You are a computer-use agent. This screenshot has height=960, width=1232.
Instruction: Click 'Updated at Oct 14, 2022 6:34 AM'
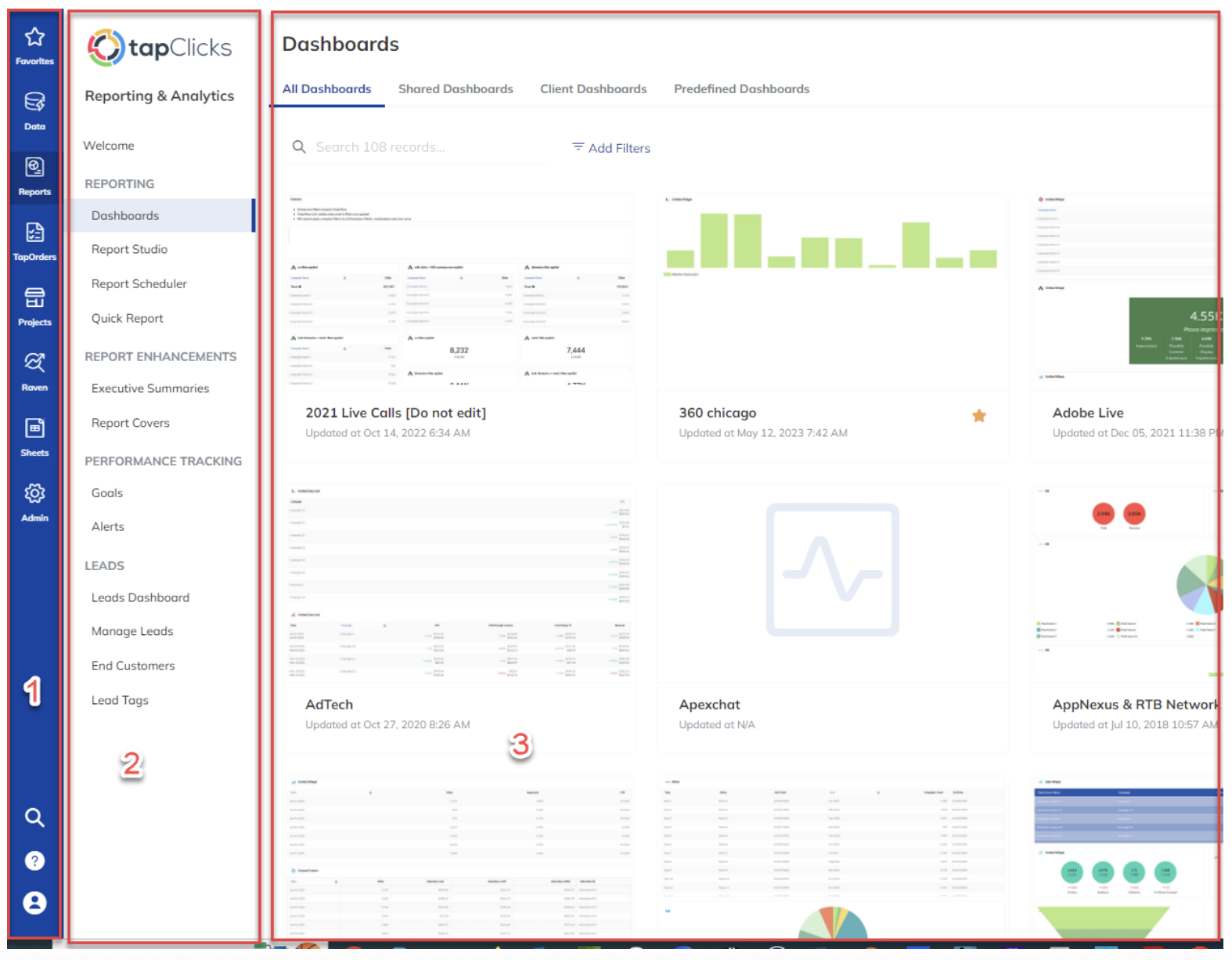(x=387, y=433)
